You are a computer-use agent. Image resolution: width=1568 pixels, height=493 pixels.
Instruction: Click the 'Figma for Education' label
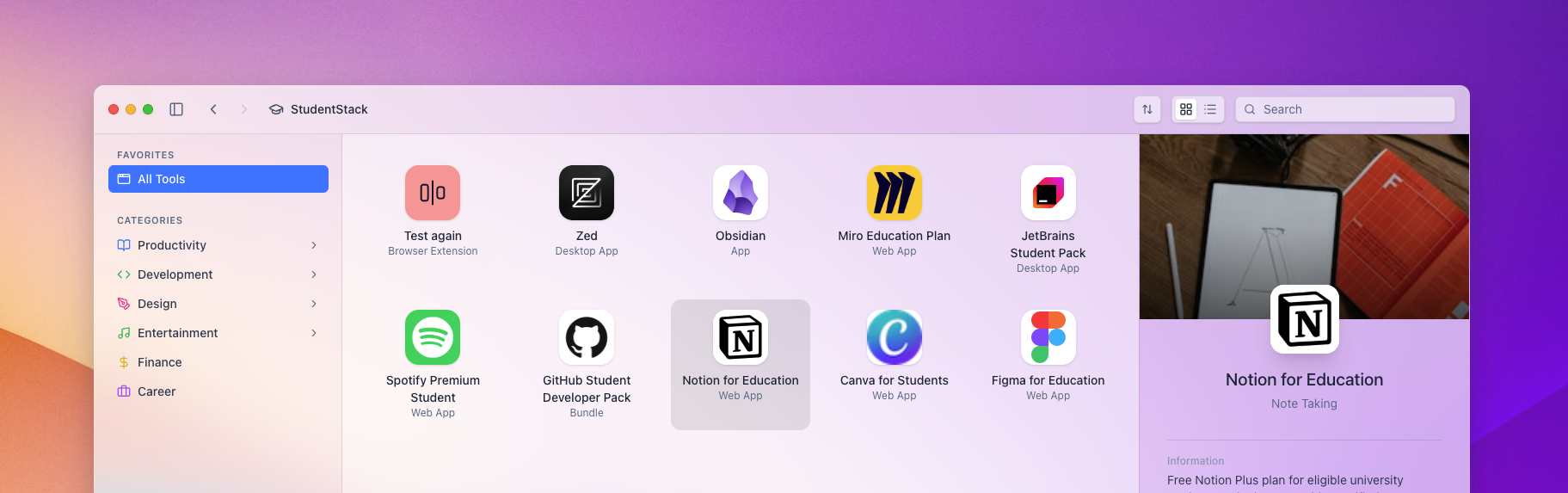click(1048, 380)
